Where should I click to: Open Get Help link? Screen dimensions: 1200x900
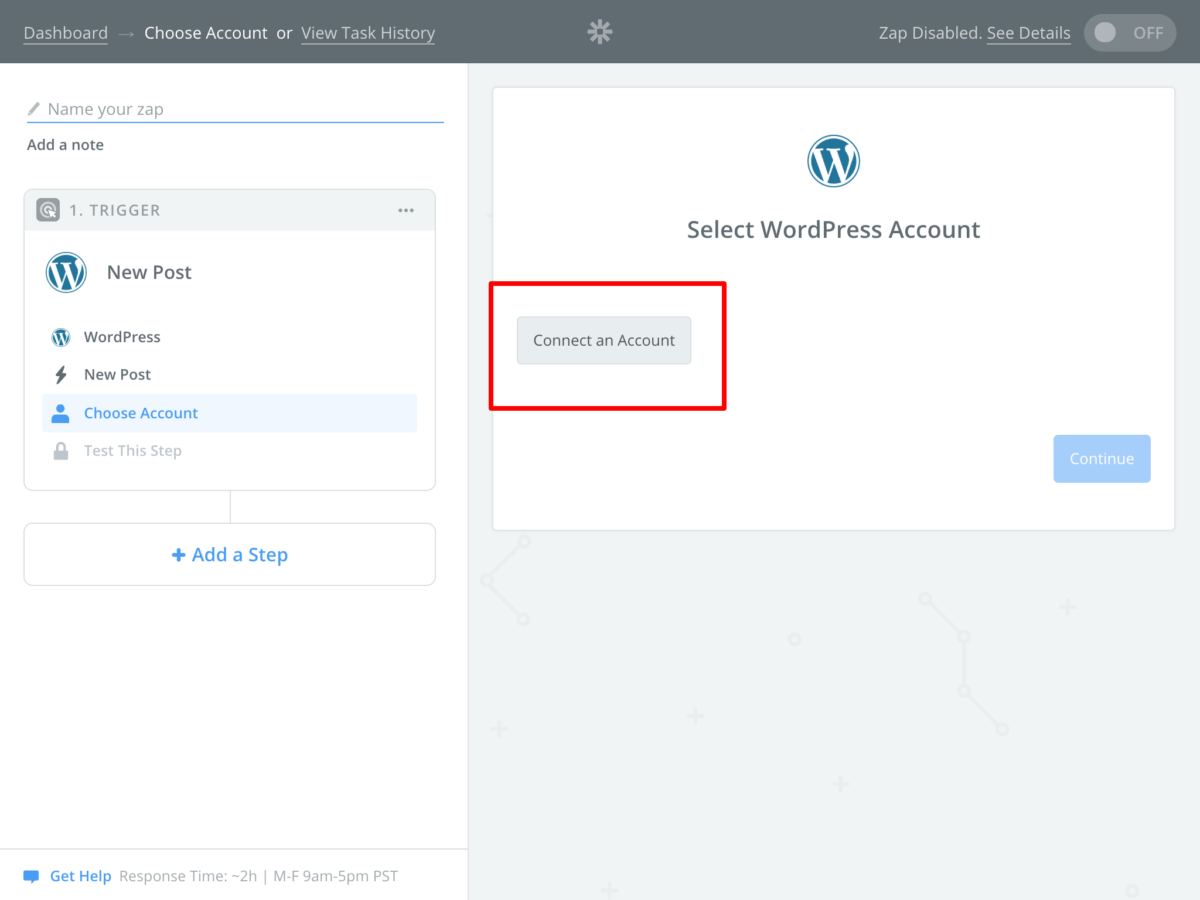click(x=80, y=876)
